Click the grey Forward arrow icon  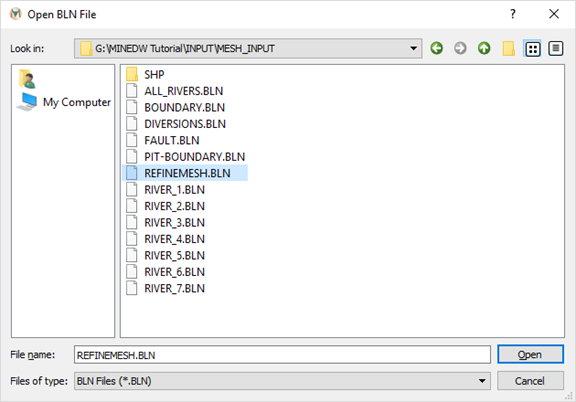click(x=460, y=48)
